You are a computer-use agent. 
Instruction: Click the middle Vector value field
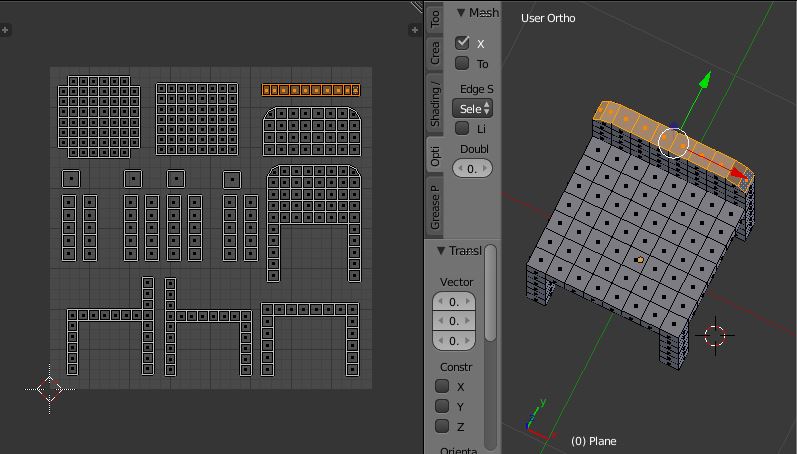(454, 321)
